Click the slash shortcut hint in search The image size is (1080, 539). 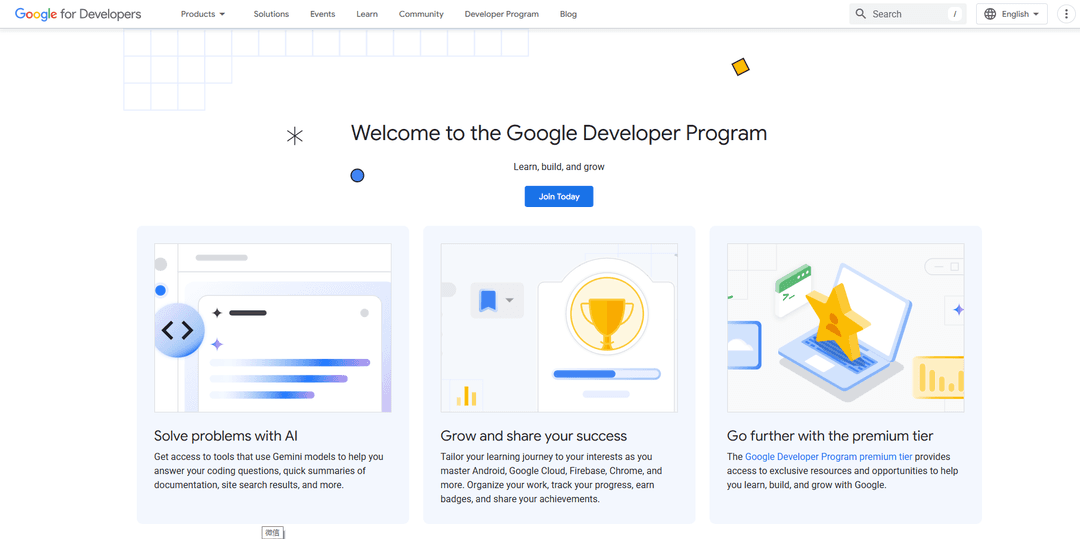point(955,14)
